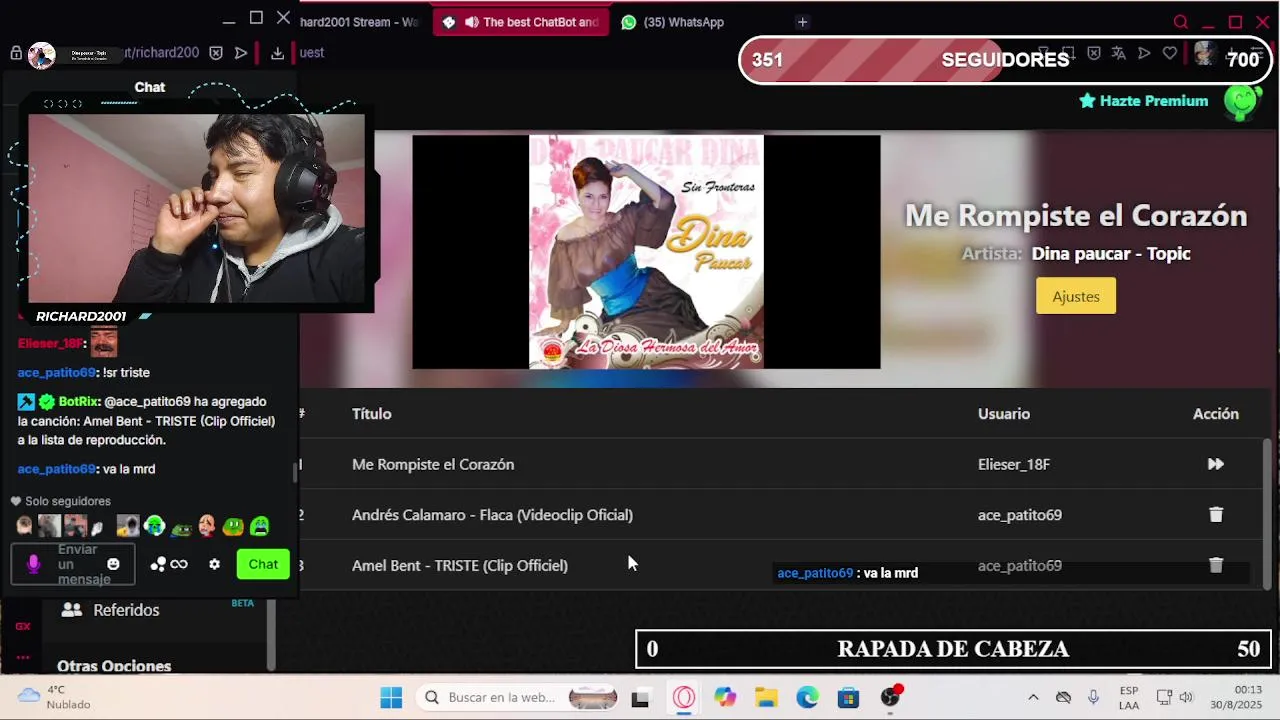
Task: Click the taskbar volume speaker icon
Action: tap(1186, 697)
